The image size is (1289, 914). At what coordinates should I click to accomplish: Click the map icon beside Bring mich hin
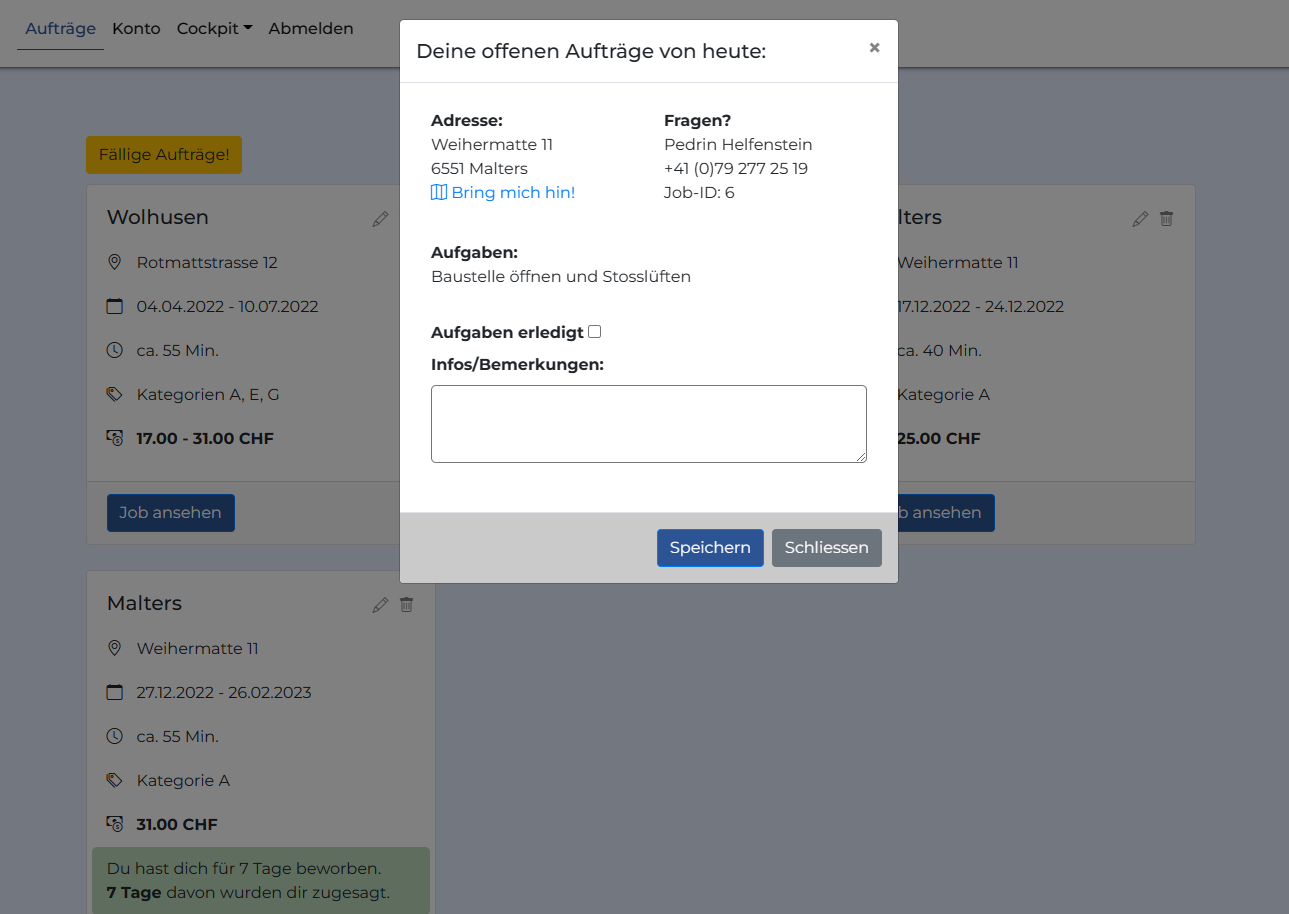click(439, 193)
